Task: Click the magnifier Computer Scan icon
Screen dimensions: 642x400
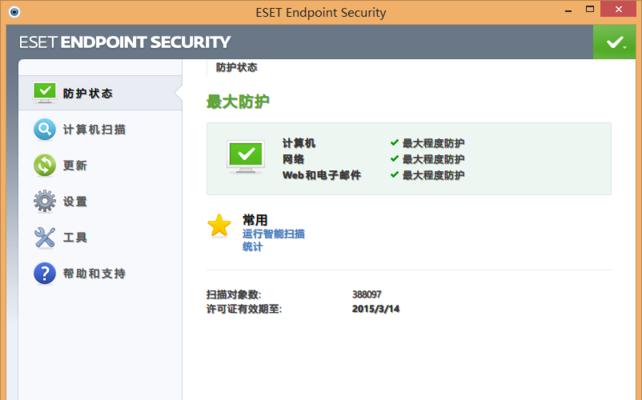Action: pyautogui.click(x=45, y=129)
